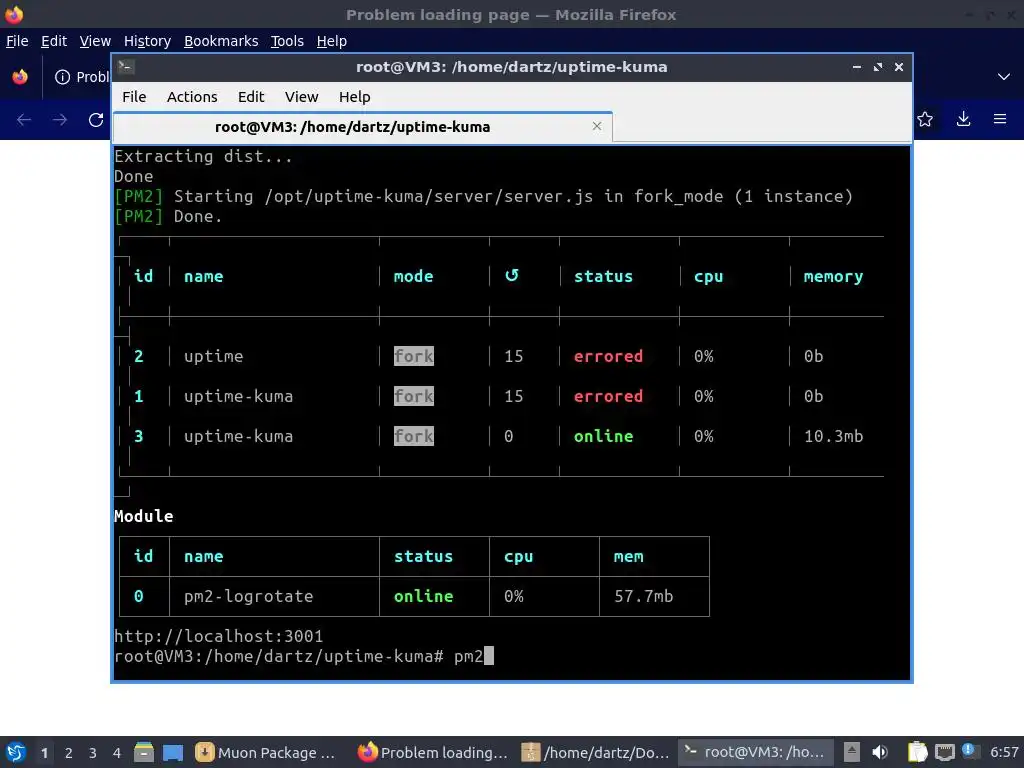Click the Firefox icon in the title bar
The height and width of the screenshot is (768, 1024).
[x=14, y=14]
